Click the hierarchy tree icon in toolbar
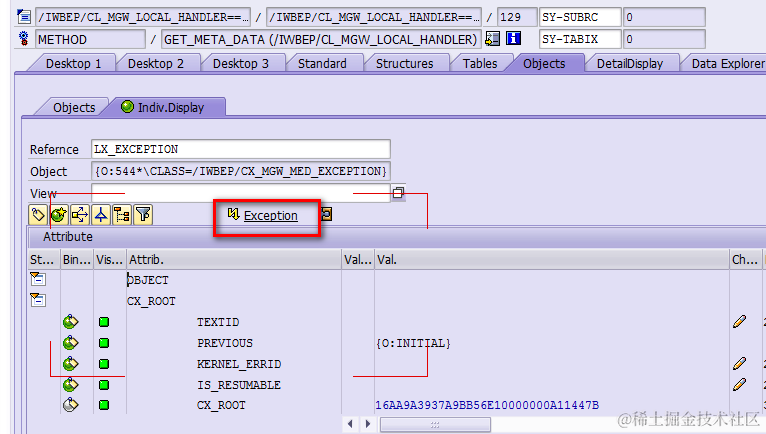Screen dimensions: 766x434 pos(122,215)
